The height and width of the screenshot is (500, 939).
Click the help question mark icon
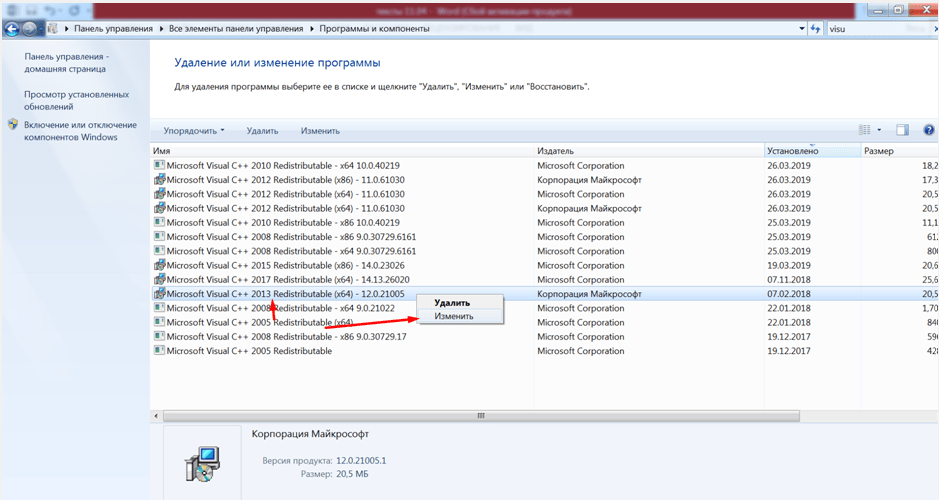[x=928, y=130]
